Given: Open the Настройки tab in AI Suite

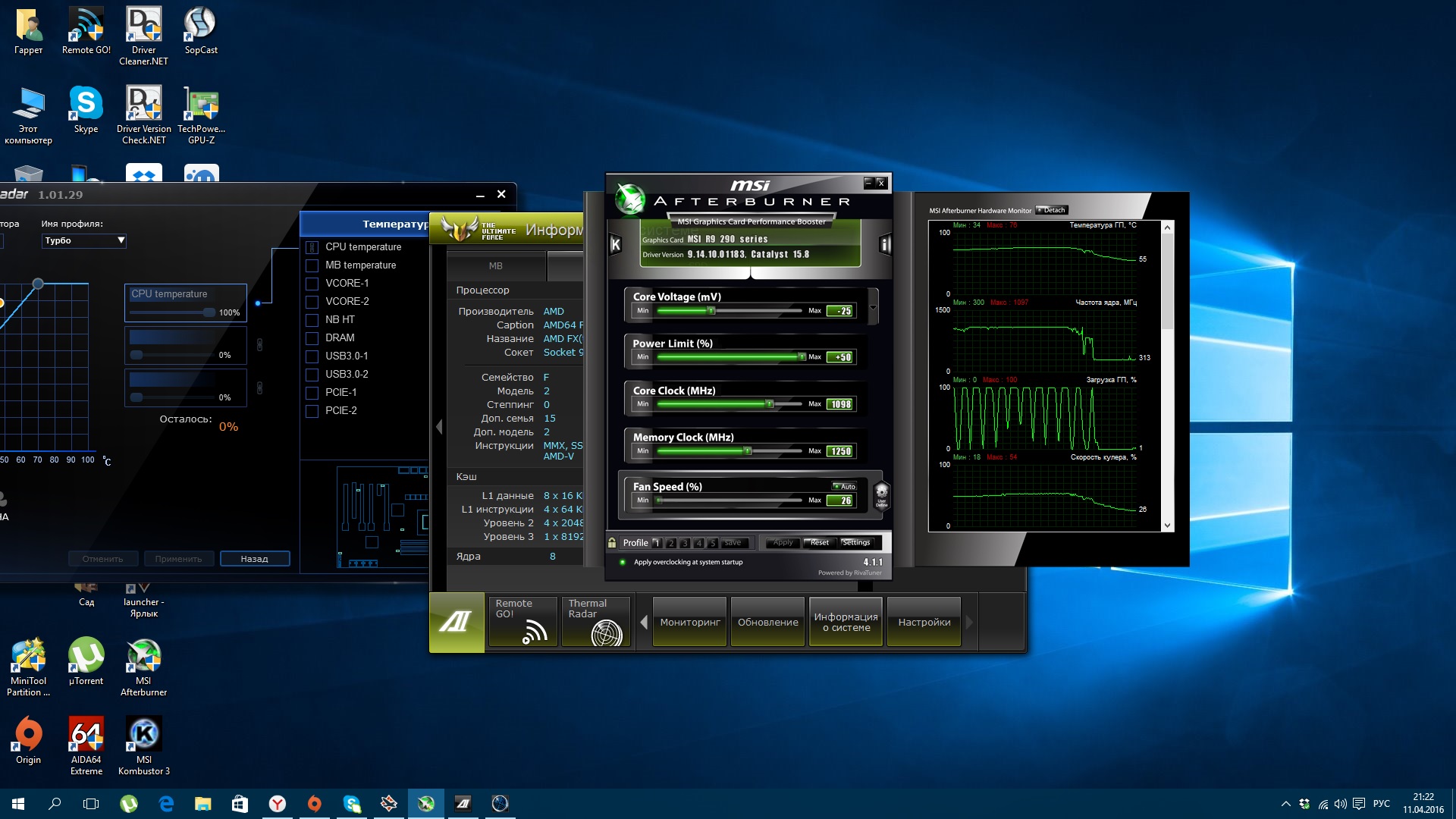Looking at the screenshot, I should point(924,622).
